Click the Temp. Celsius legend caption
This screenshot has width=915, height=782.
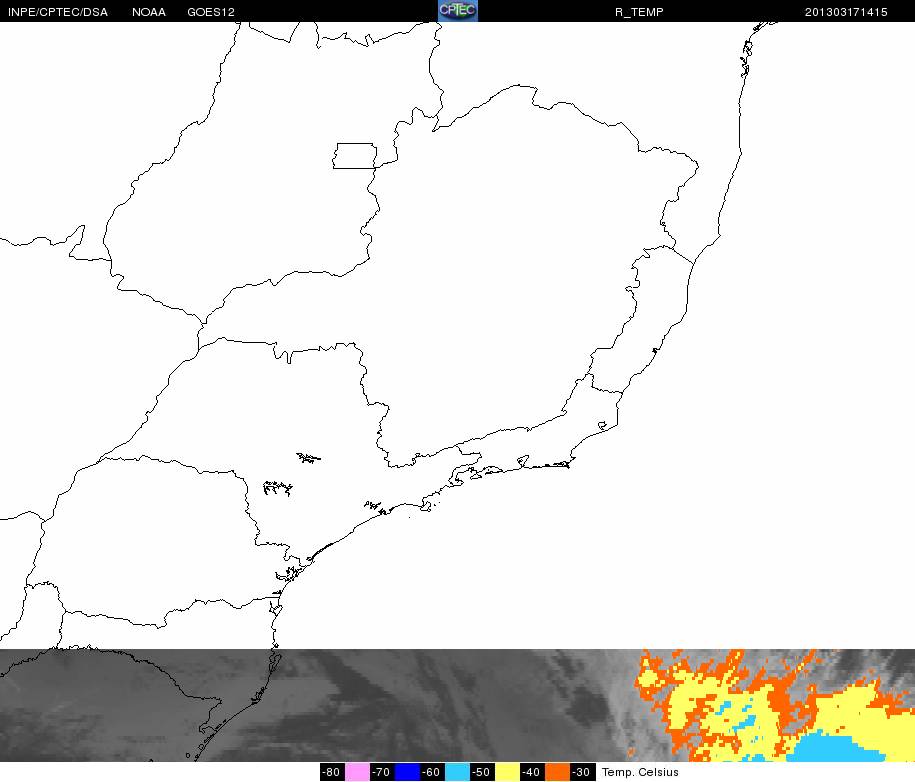640,772
